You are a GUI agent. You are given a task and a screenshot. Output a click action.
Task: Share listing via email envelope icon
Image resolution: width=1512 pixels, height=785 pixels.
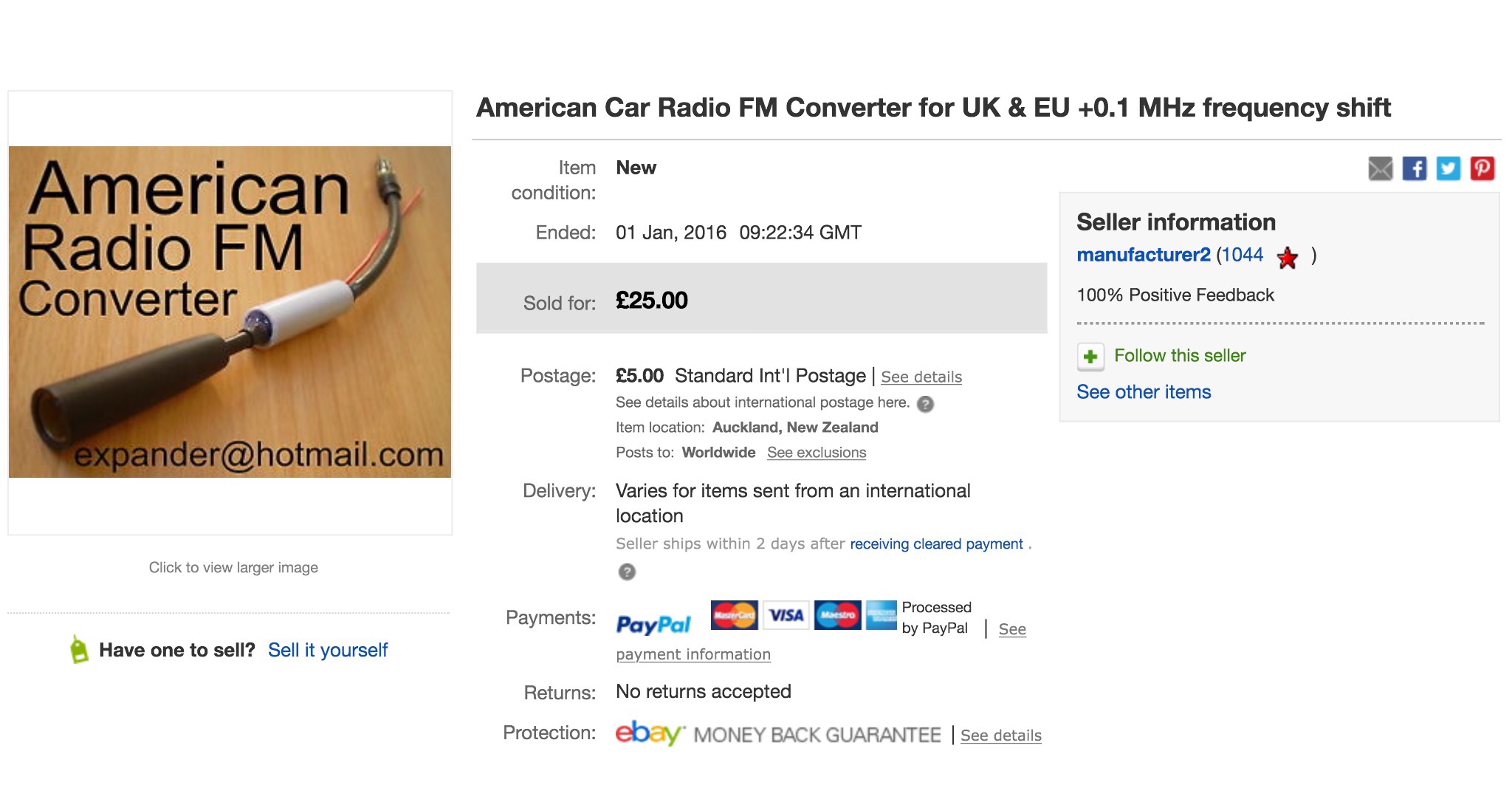pos(1380,168)
